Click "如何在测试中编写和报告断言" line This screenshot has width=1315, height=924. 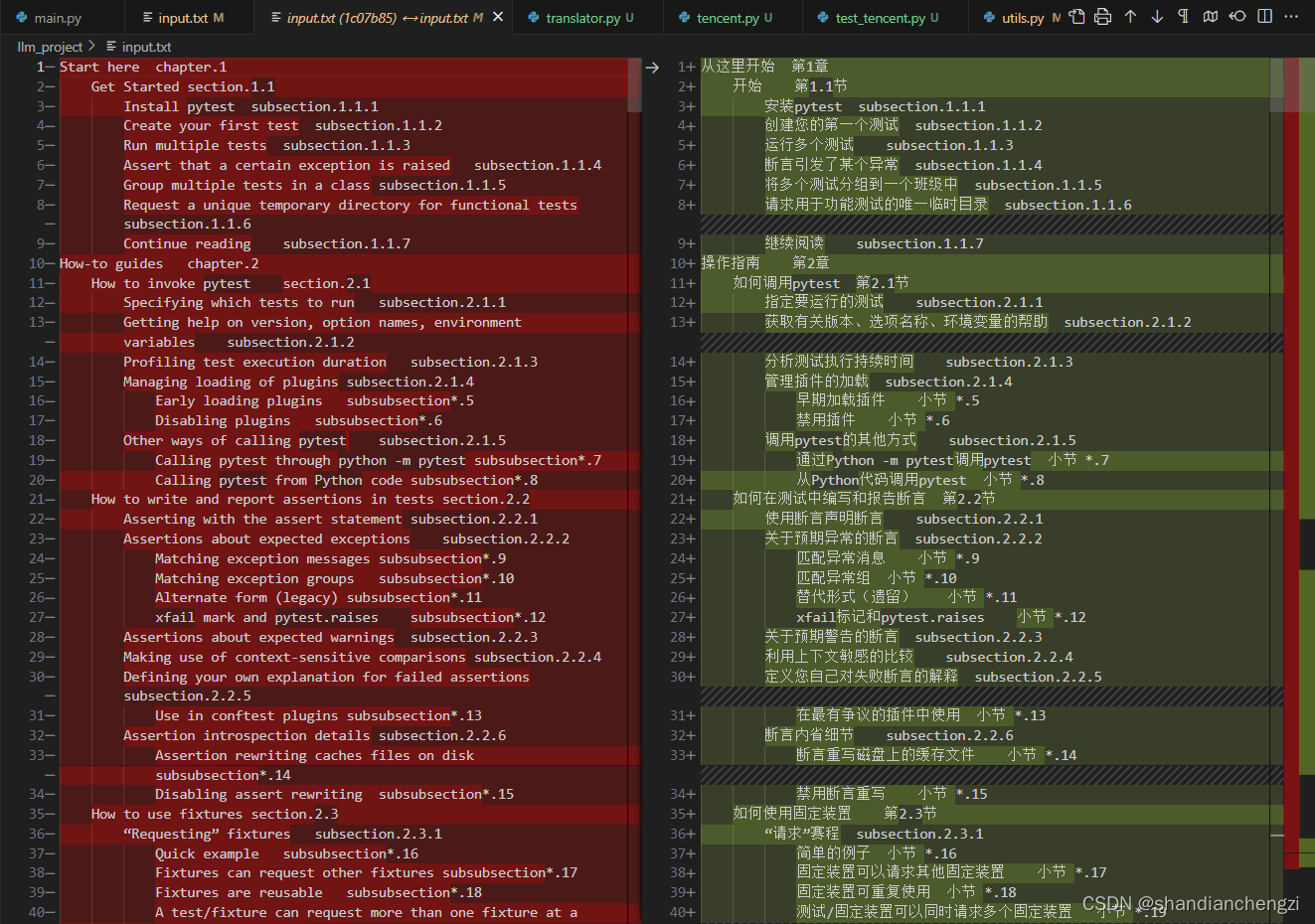[x=864, y=499]
